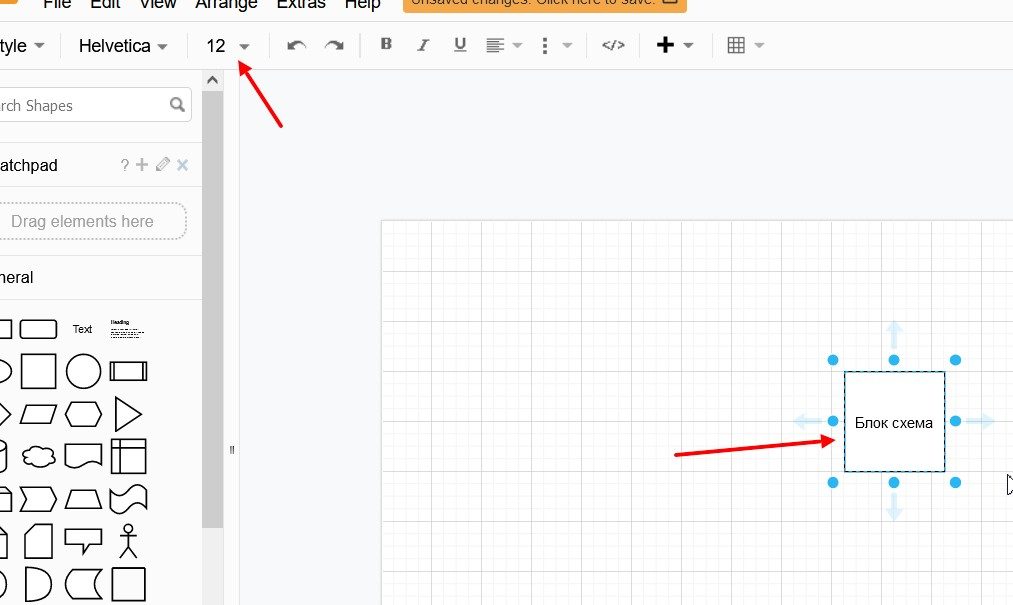
Task: Click the Scratchpad plus icon
Action: point(142,165)
